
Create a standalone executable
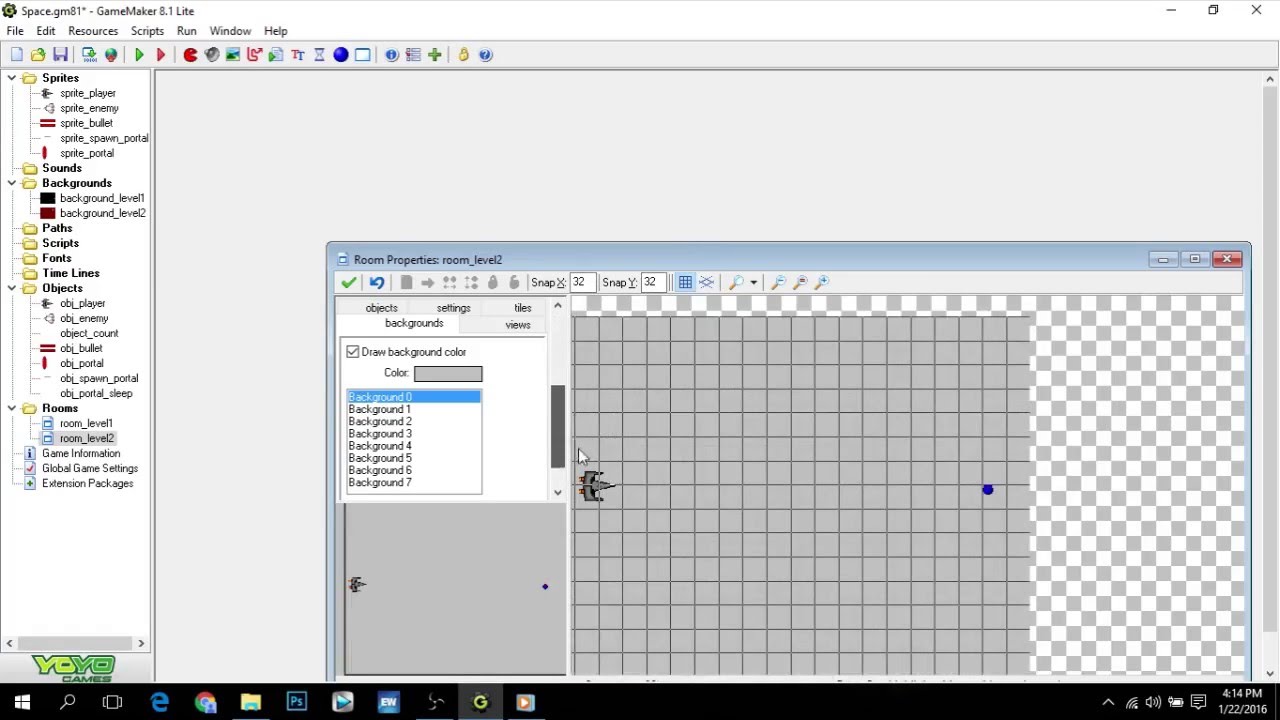pos(89,55)
